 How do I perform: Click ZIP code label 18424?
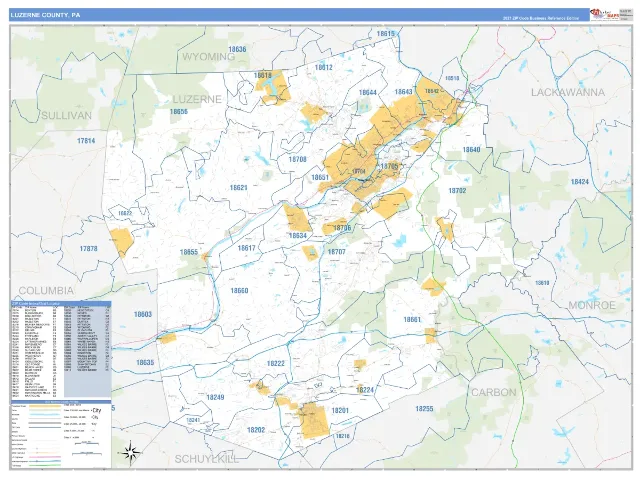[x=580, y=182]
